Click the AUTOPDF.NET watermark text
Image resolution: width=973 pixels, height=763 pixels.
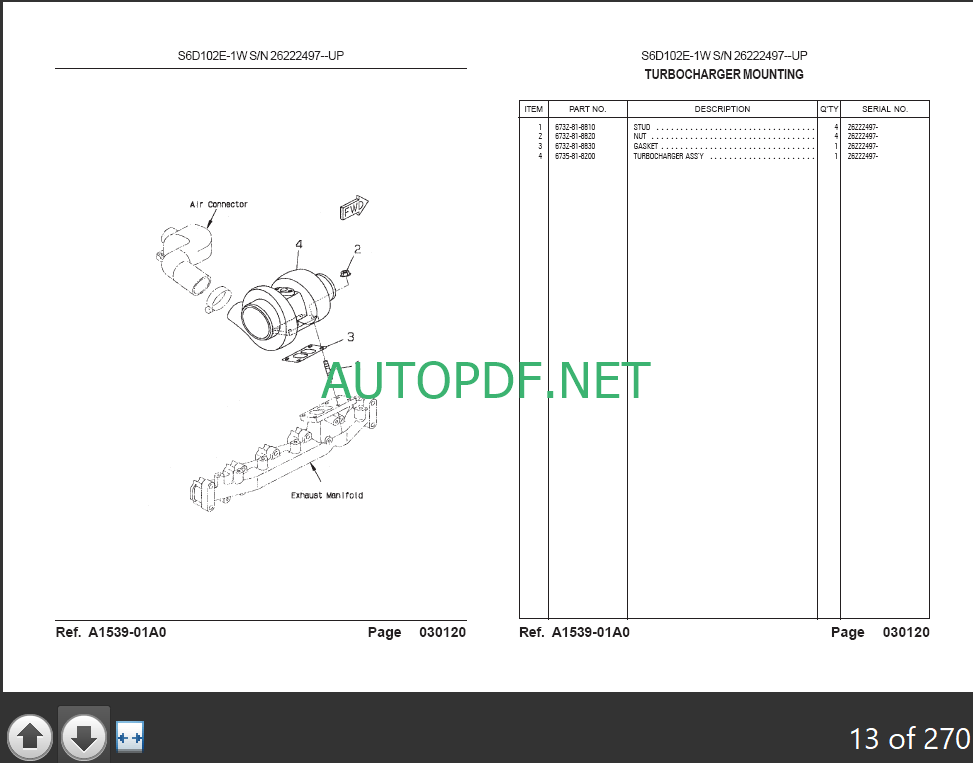486,381
